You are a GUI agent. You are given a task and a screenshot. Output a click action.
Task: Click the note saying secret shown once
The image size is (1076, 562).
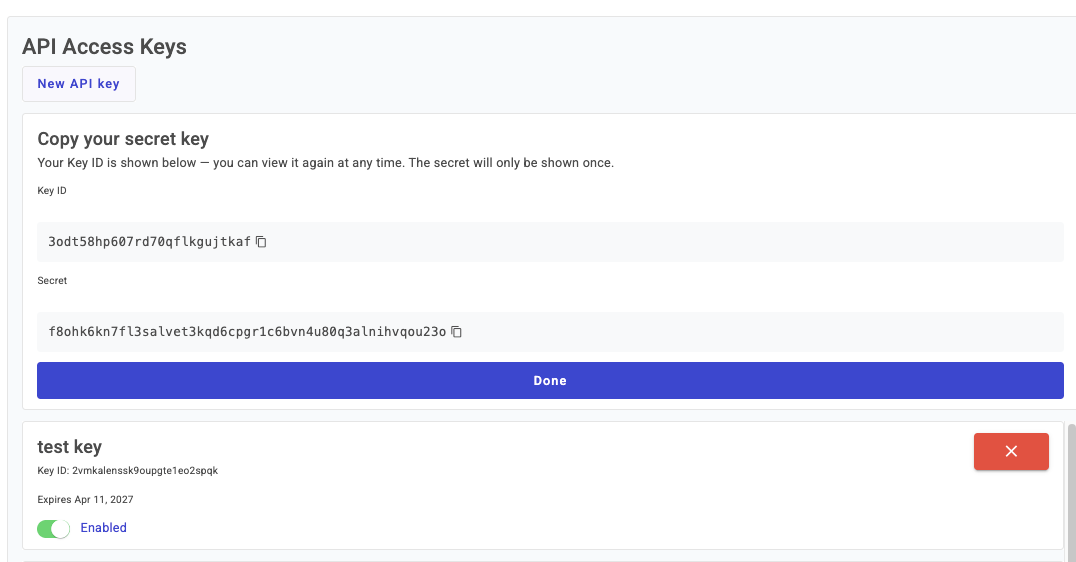coord(325,163)
